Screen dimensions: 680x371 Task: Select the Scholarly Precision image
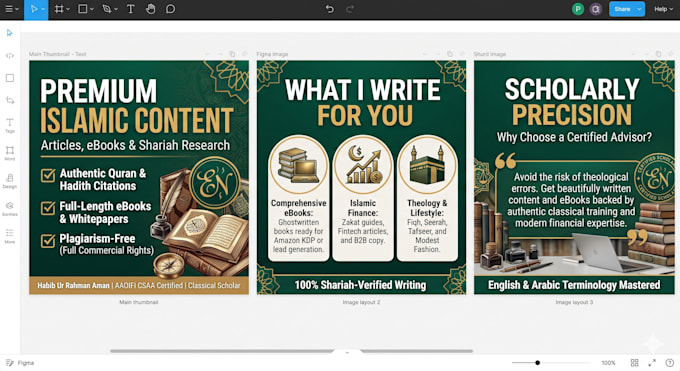[574, 177]
